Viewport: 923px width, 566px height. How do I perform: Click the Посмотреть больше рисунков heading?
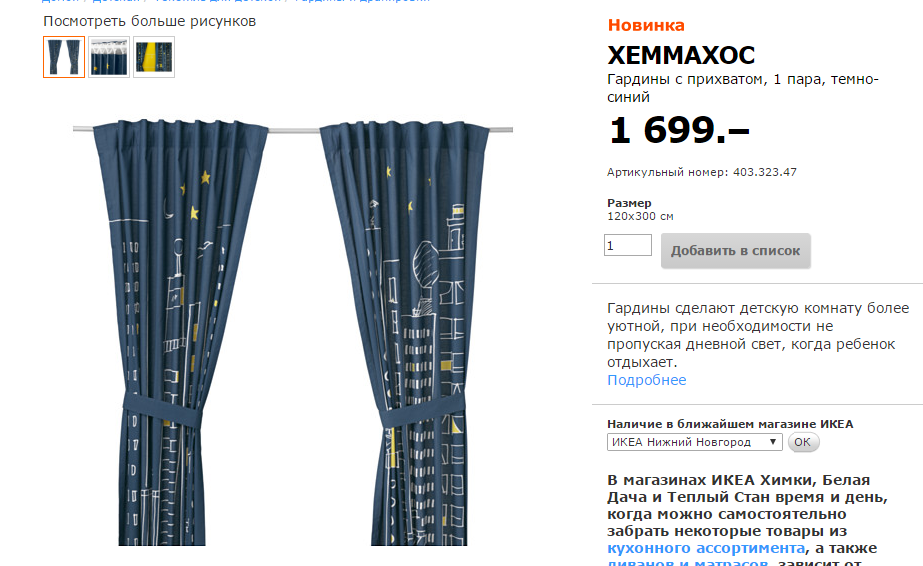click(150, 21)
